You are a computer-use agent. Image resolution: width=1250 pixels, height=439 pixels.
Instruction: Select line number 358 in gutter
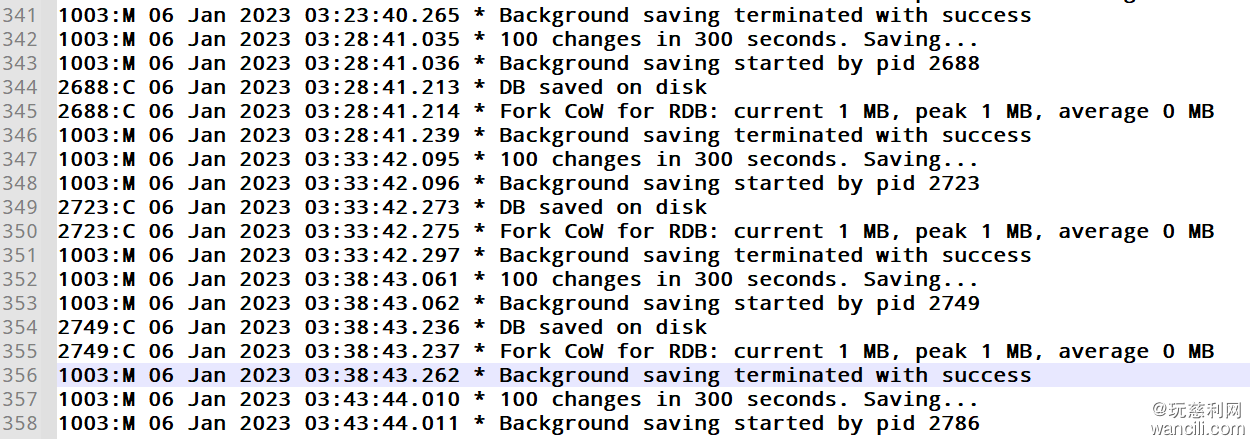click(x=20, y=424)
